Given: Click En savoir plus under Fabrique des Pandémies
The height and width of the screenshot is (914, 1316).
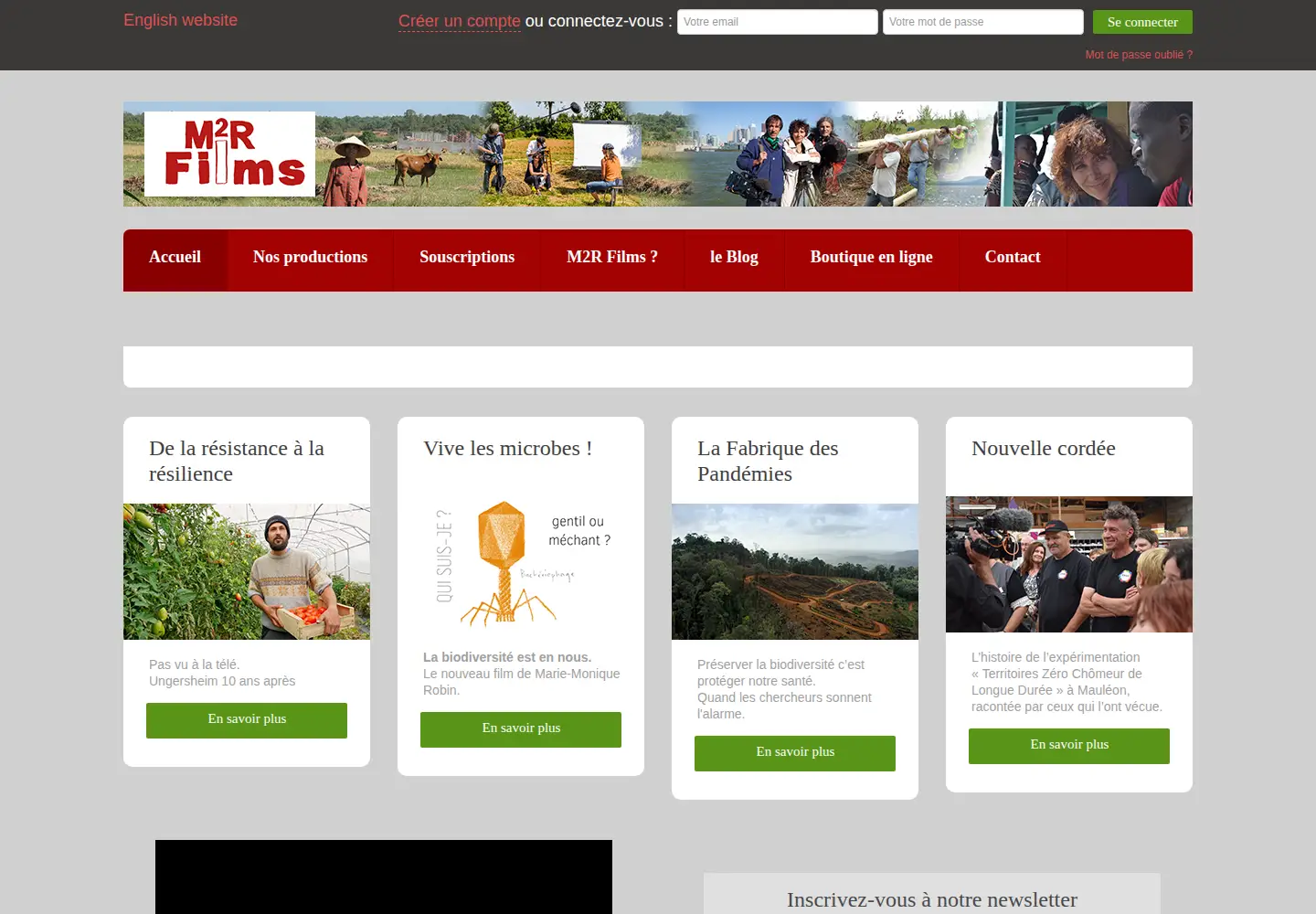Looking at the screenshot, I should point(795,753).
